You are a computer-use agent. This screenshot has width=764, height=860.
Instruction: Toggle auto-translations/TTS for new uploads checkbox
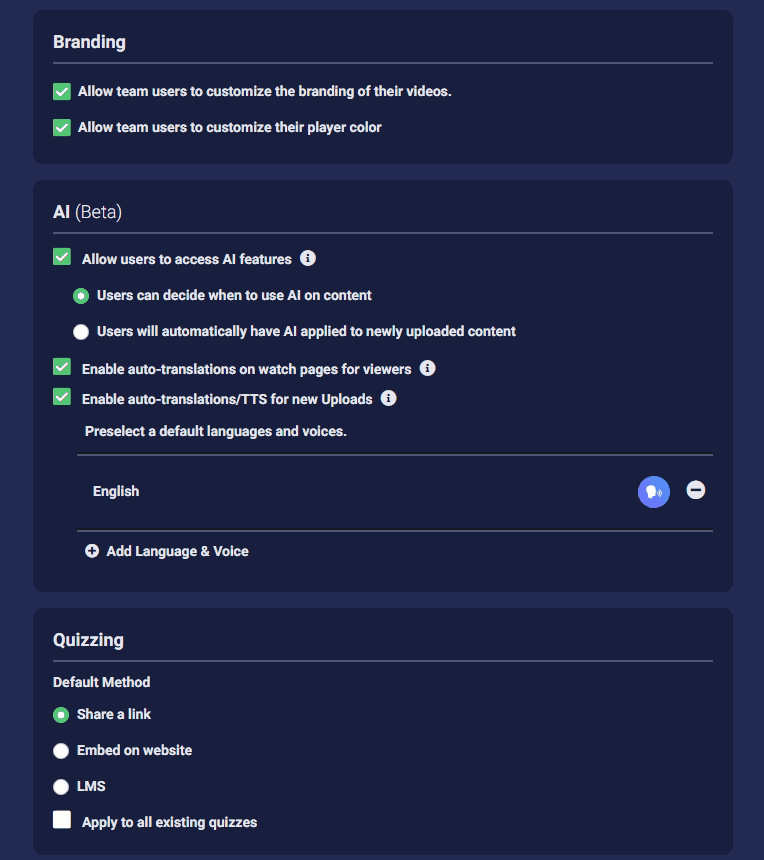pyautogui.click(x=62, y=397)
